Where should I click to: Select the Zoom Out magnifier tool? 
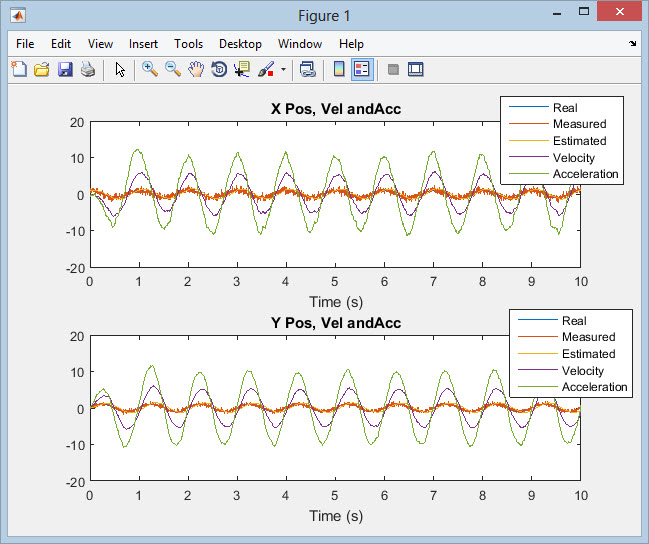click(173, 69)
